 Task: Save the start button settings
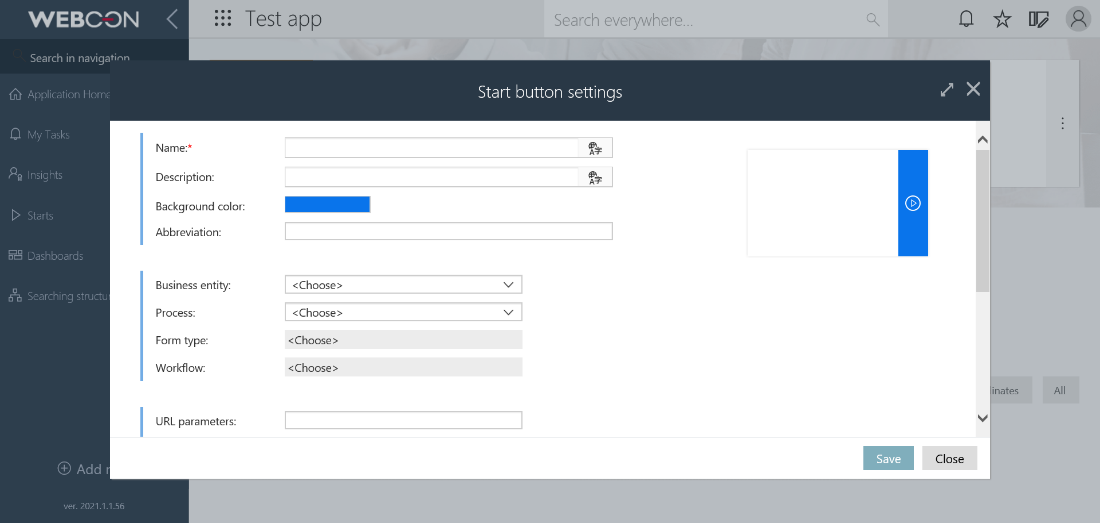(888, 459)
